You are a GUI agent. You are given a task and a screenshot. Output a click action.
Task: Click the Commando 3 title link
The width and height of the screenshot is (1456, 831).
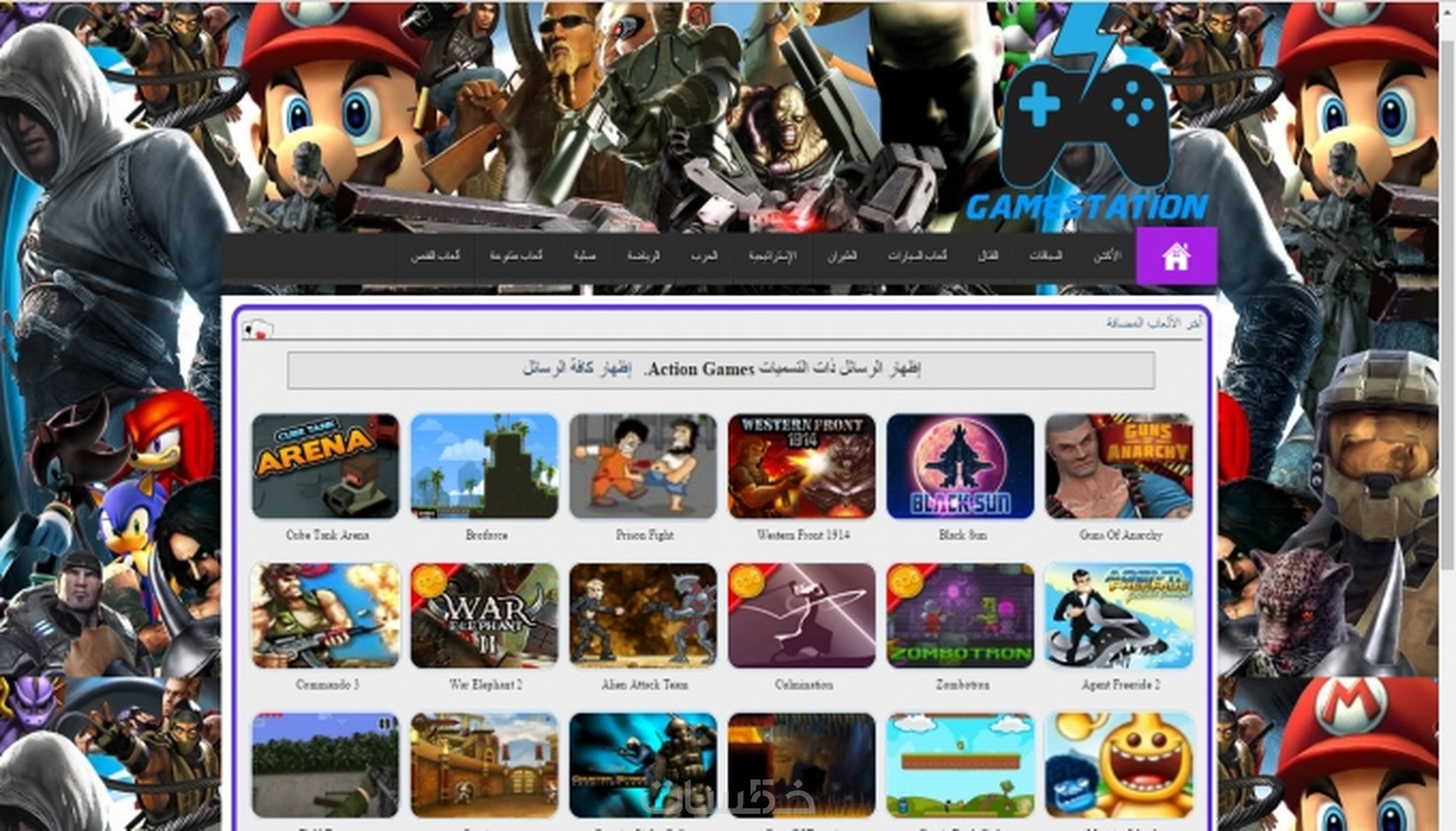tap(327, 685)
